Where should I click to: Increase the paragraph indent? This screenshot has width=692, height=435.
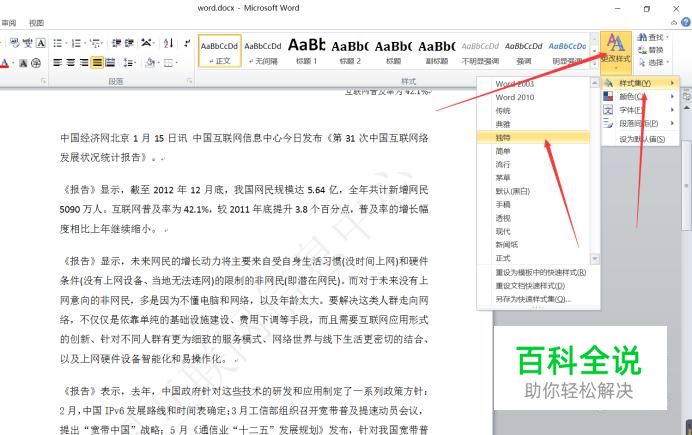pos(129,43)
